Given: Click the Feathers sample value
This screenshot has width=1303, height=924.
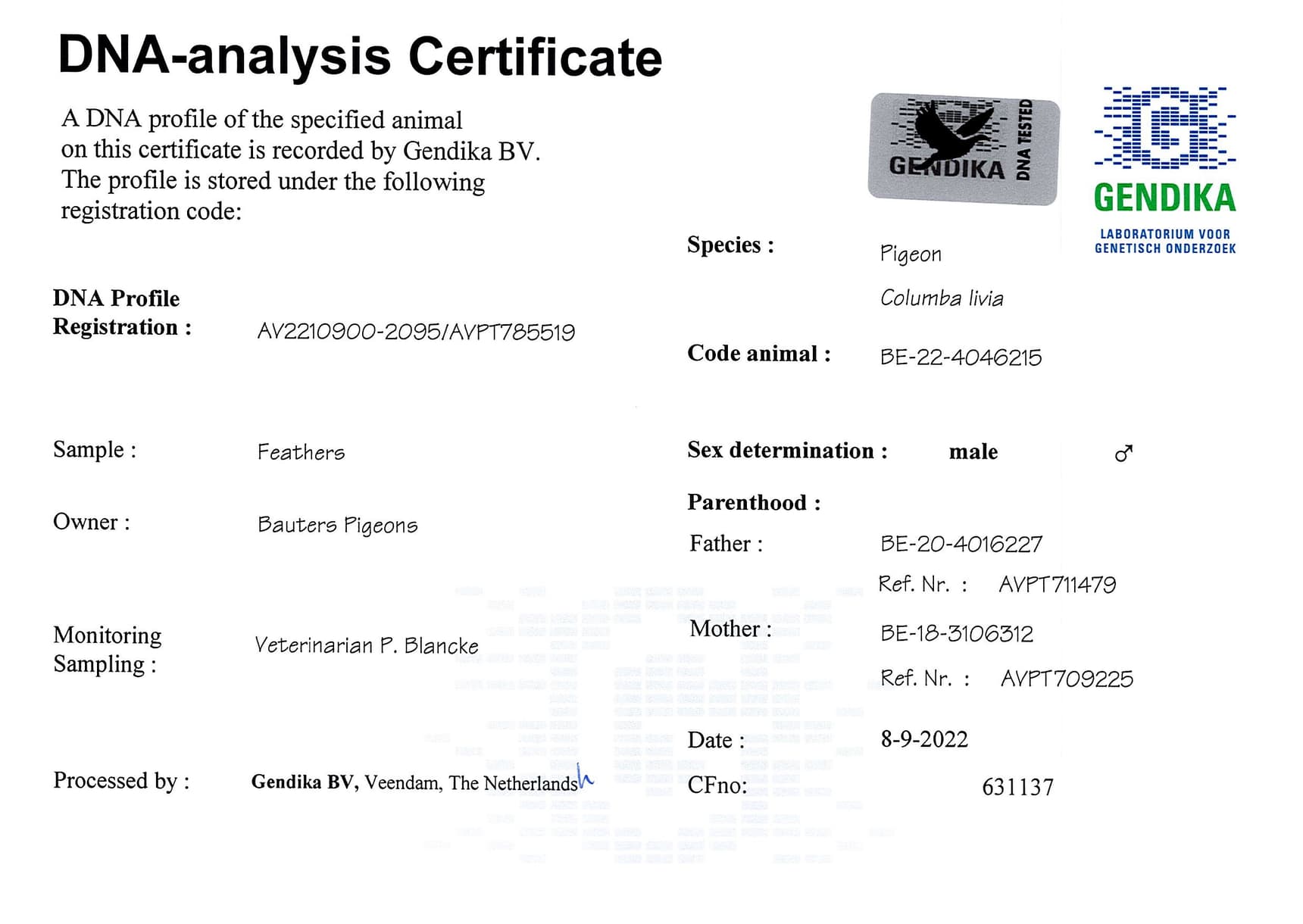Looking at the screenshot, I should (x=301, y=452).
